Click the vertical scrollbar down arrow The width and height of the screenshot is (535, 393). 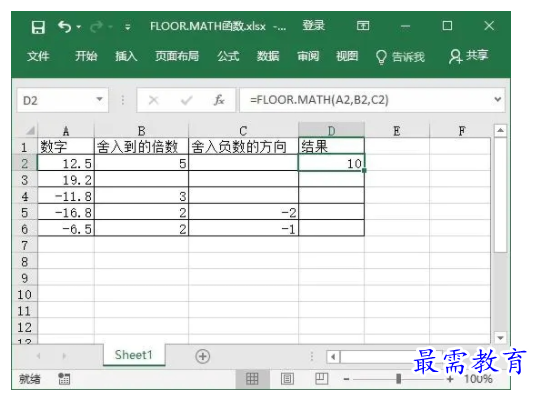click(500, 338)
